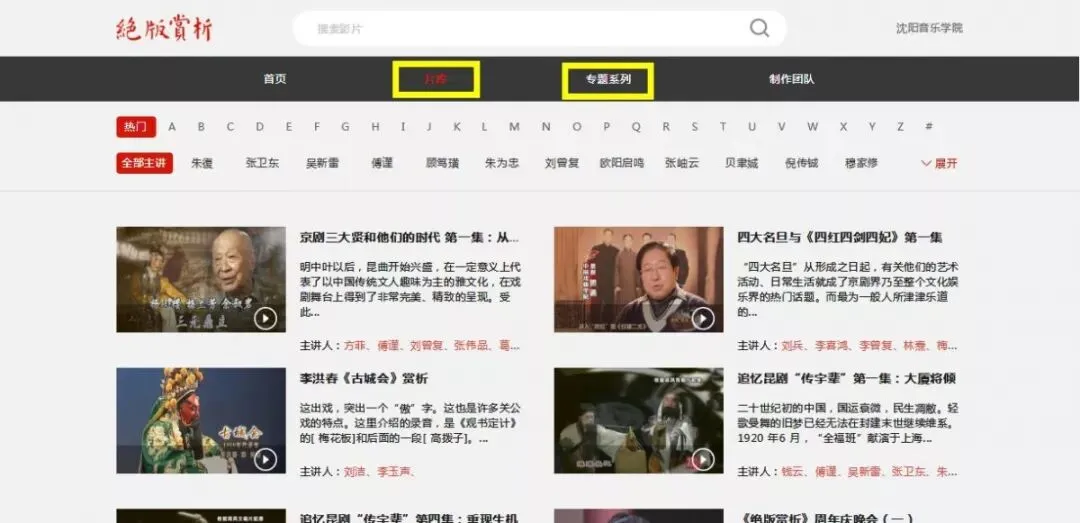Go to the 首页 navigation tab

click(275, 79)
